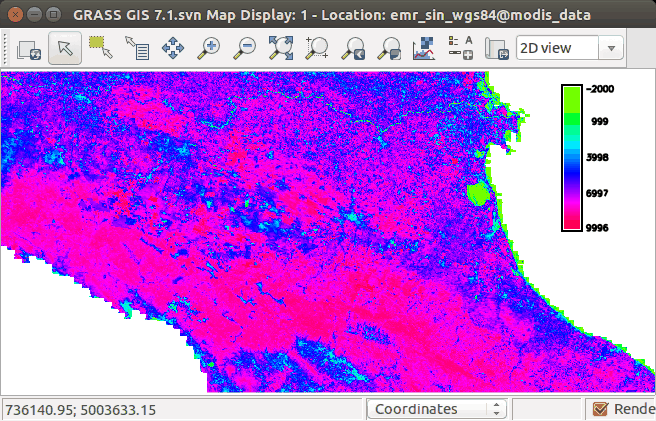The width and height of the screenshot is (656, 421).
Task: Activate the Select vector features tool
Action: coord(100,48)
